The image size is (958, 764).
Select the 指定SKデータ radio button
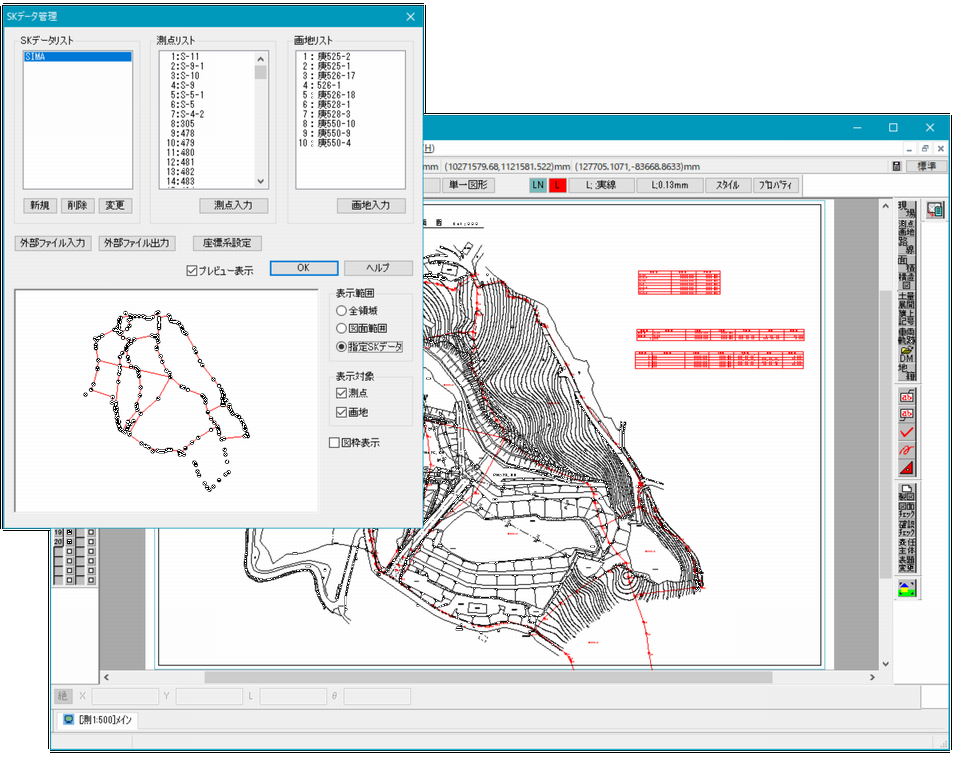pos(342,347)
